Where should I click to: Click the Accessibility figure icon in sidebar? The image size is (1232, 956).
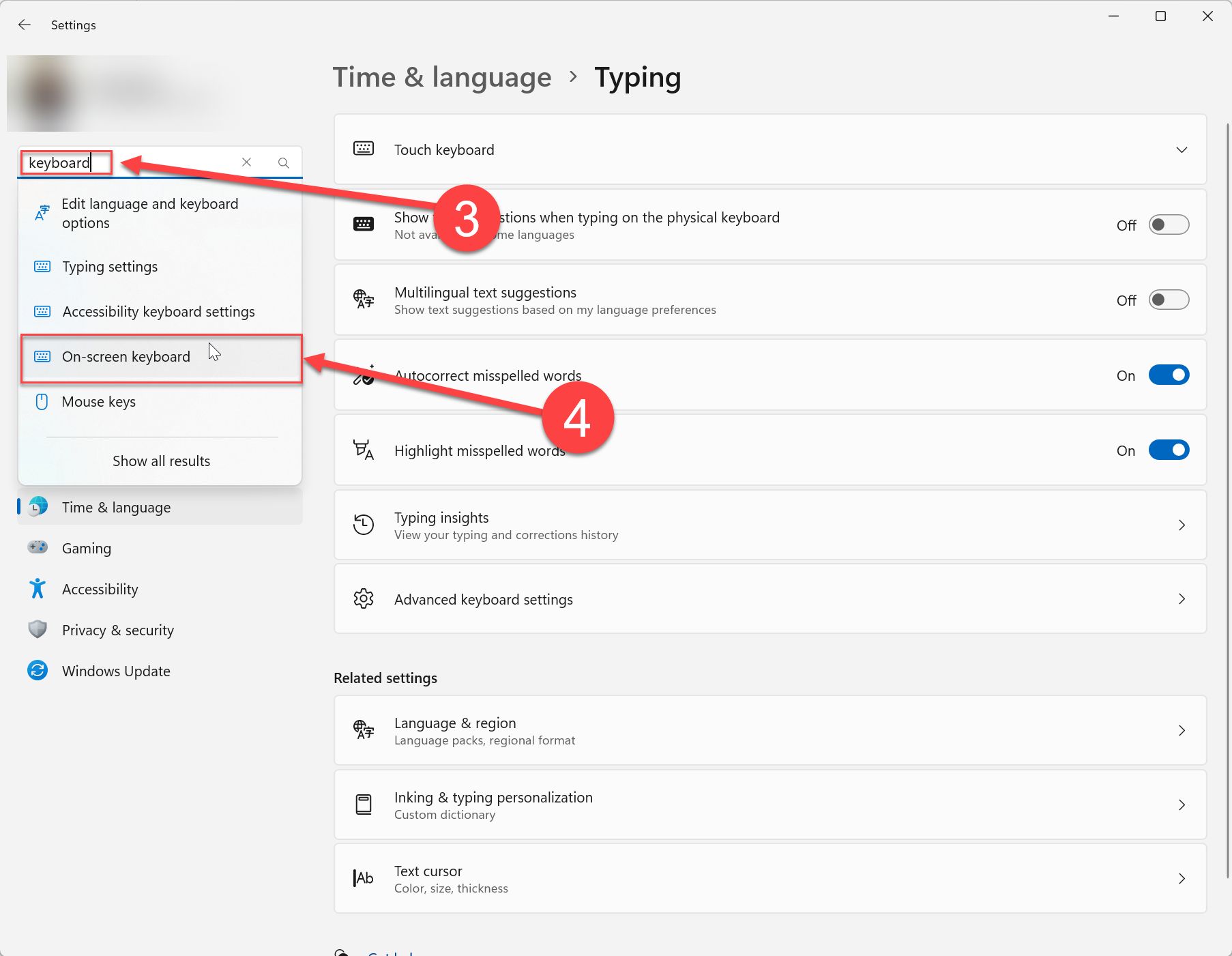pyautogui.click(x=38, y=589)
